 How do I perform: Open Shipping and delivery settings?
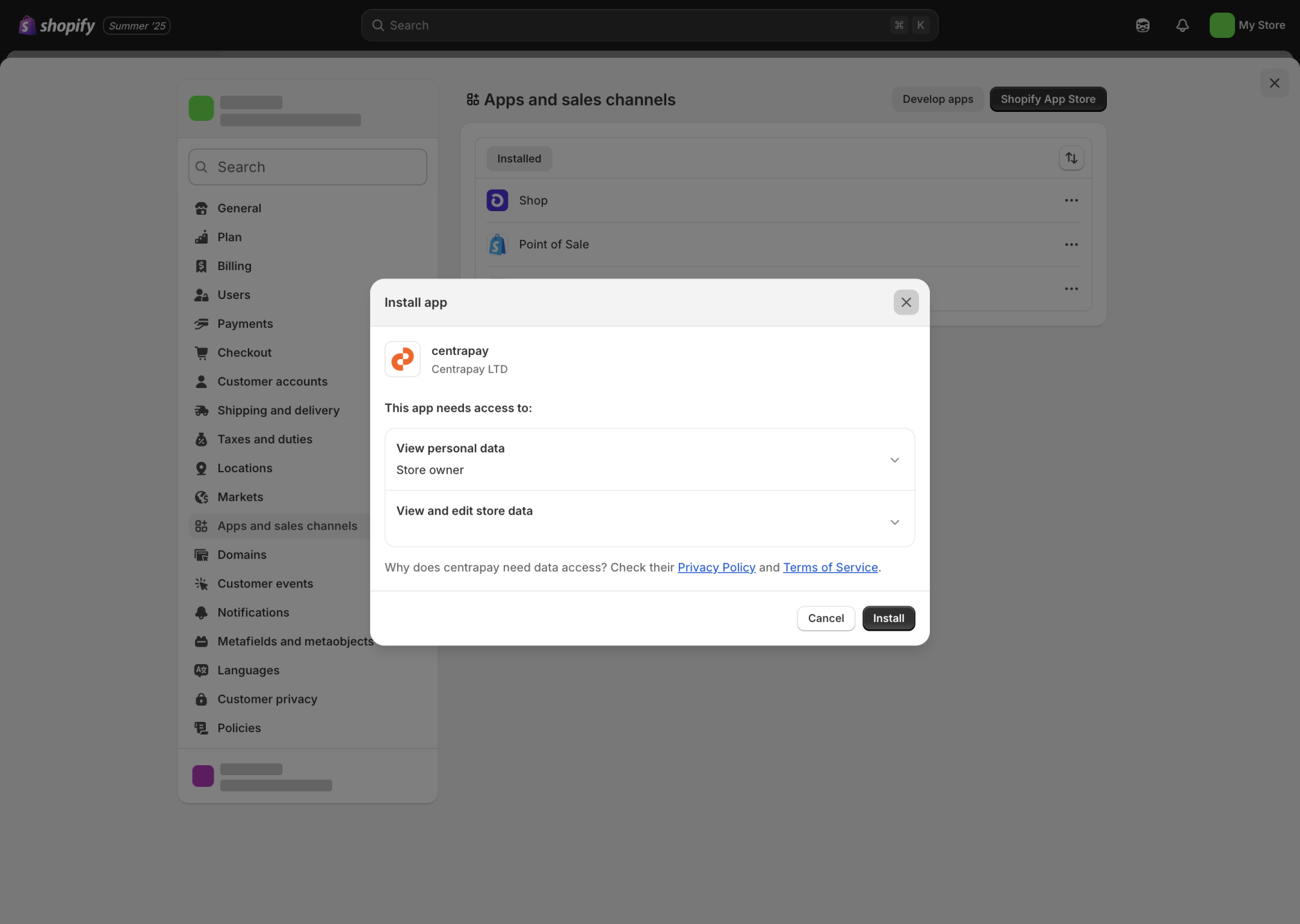click(279, 410)
